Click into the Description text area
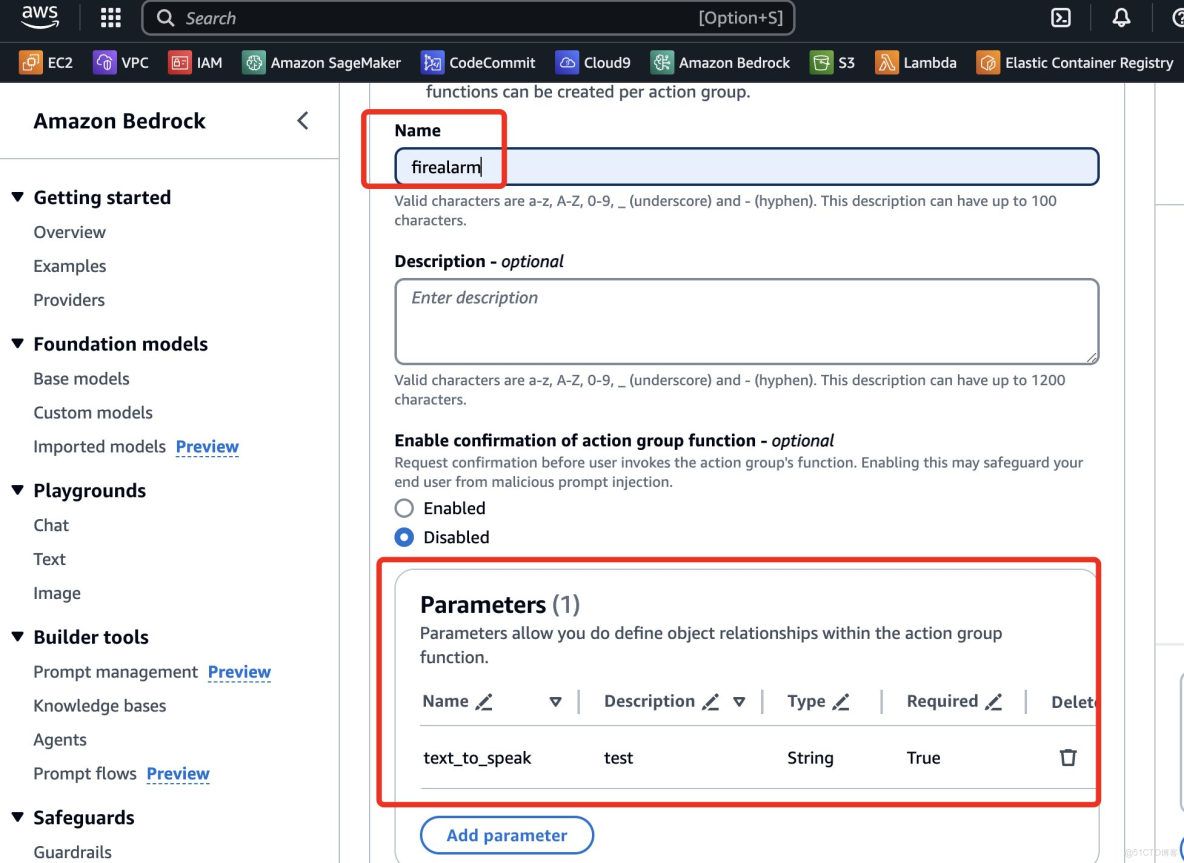Viewport: 1184px width, 863px height. [x=746, y=321]
